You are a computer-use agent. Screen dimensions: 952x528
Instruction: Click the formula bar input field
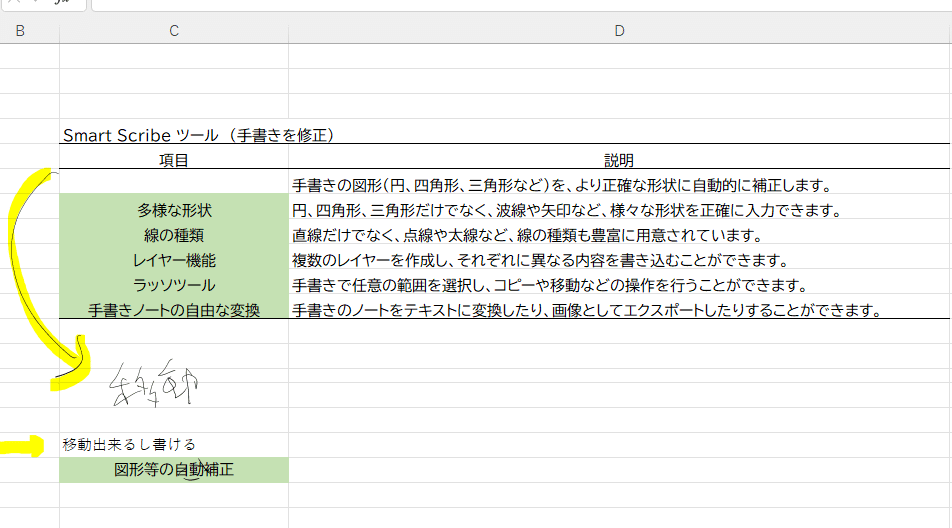pyautogui.click(x=521, y=5)
